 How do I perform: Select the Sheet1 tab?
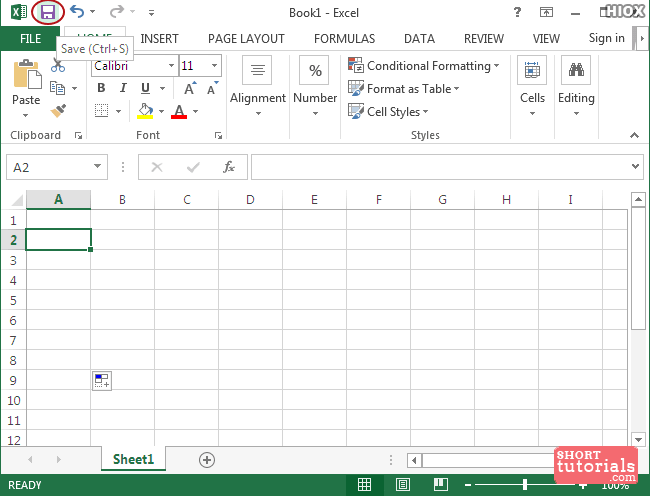pos(133,459)
